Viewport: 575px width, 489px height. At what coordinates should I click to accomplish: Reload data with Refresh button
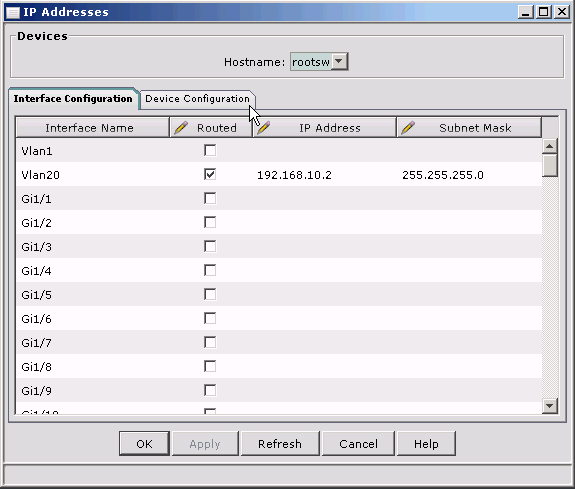pos(280,444)
